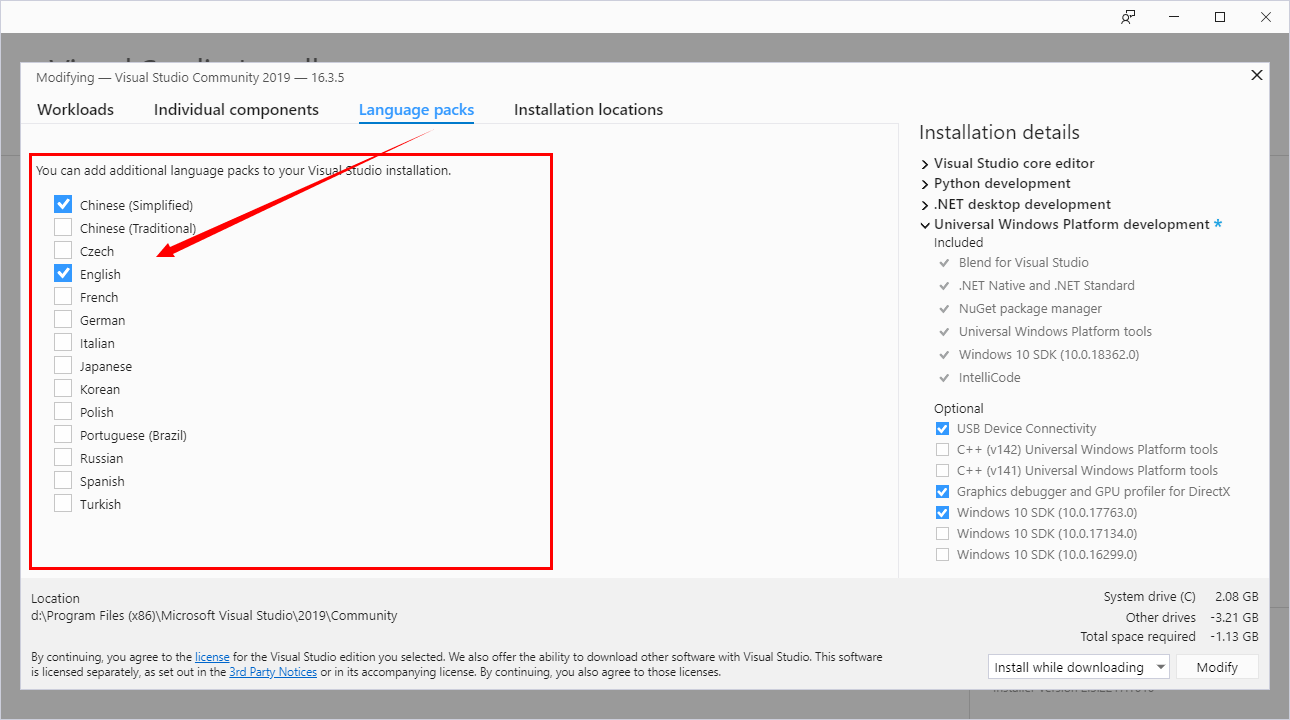Click the feedback icon in title bar
This screenshot has width=1290, height=720.
pos(1128,17)
